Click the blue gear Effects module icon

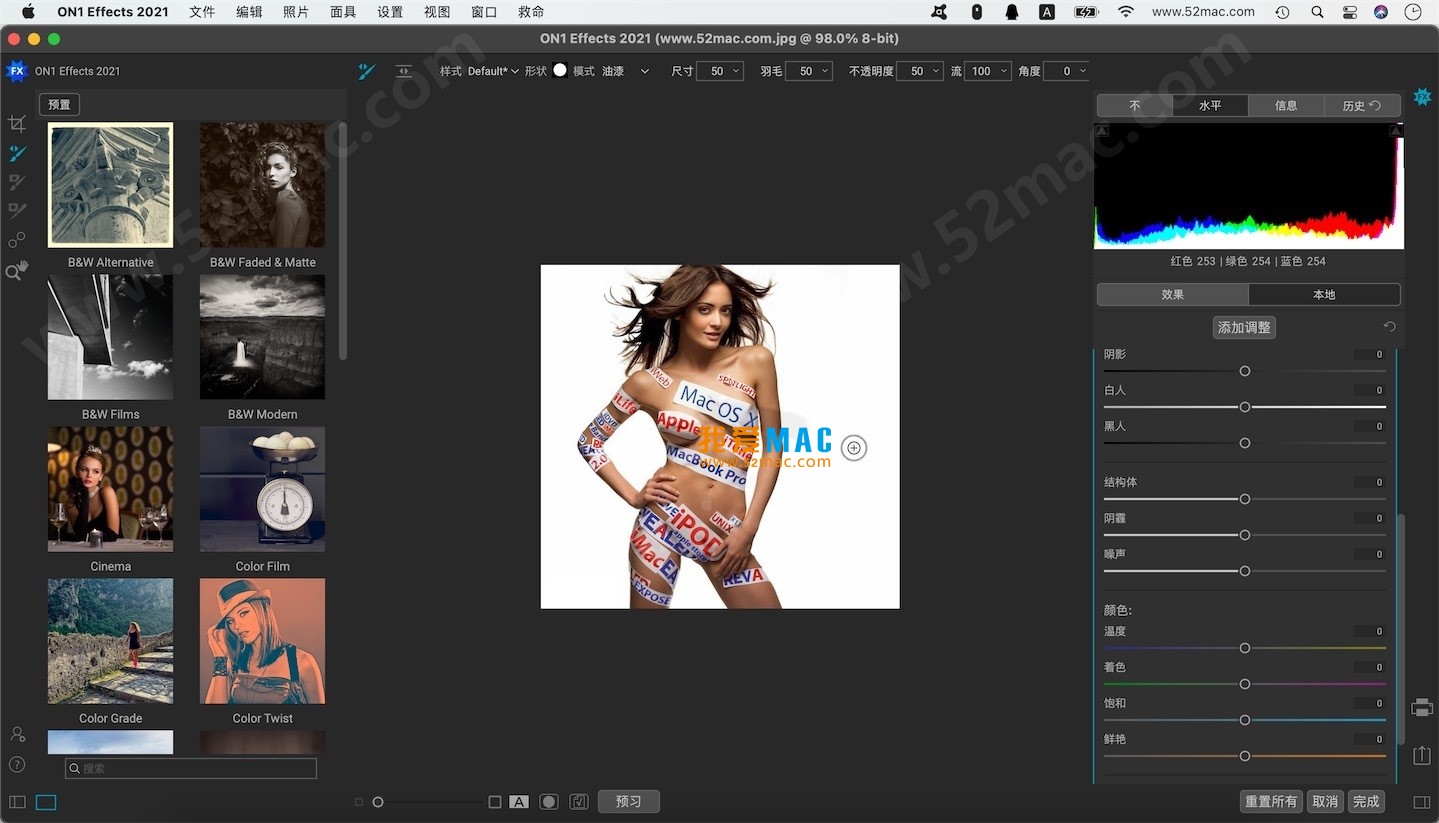(x=1422, y=97)
